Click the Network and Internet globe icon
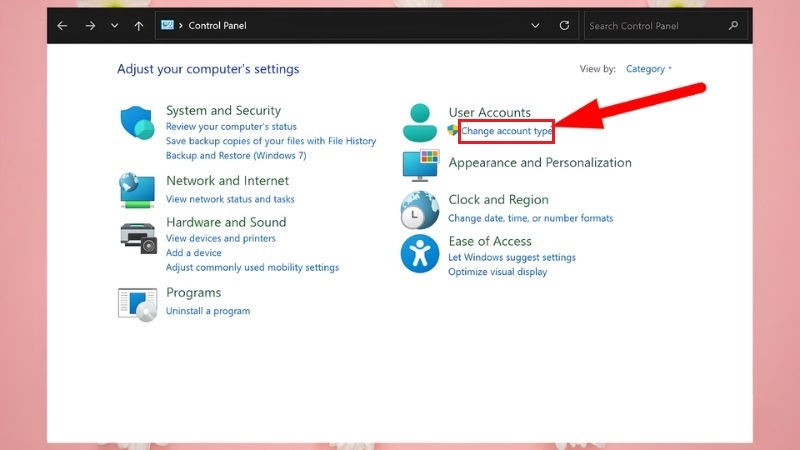Viewport: 800px width, 450px height. pos(137,190)
